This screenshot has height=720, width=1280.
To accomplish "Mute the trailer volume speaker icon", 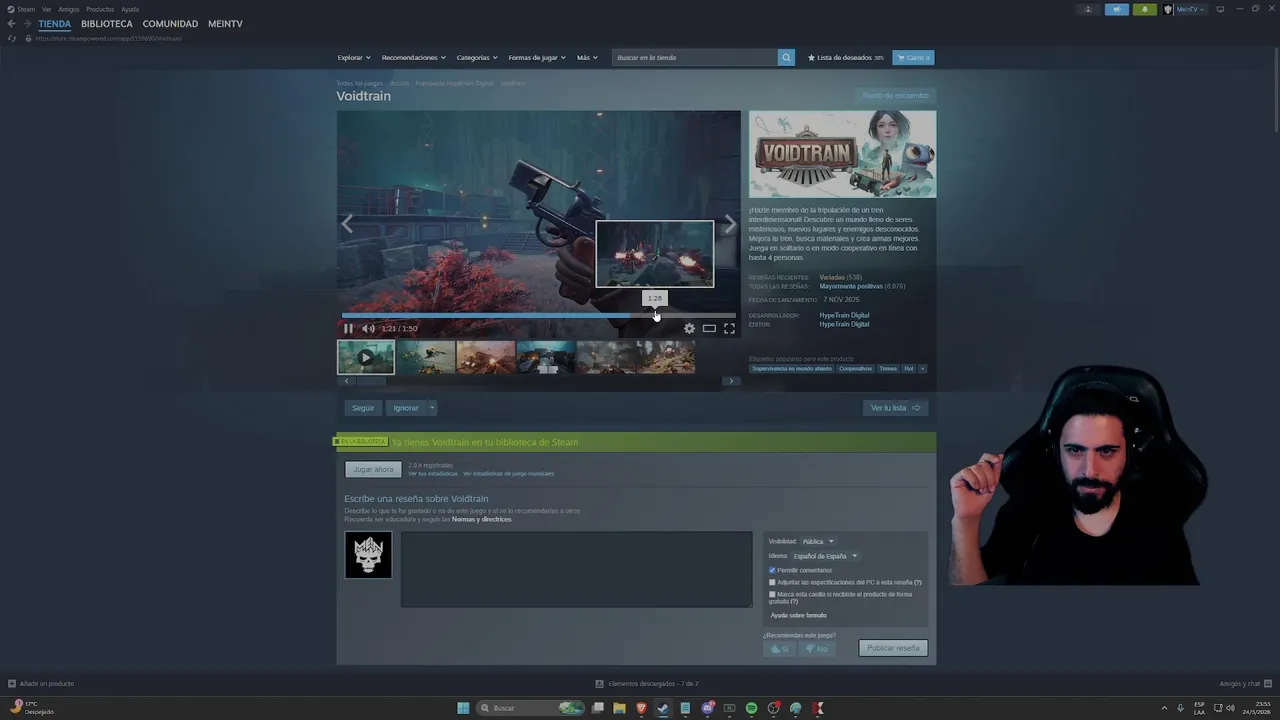I will tap(368, 328).
